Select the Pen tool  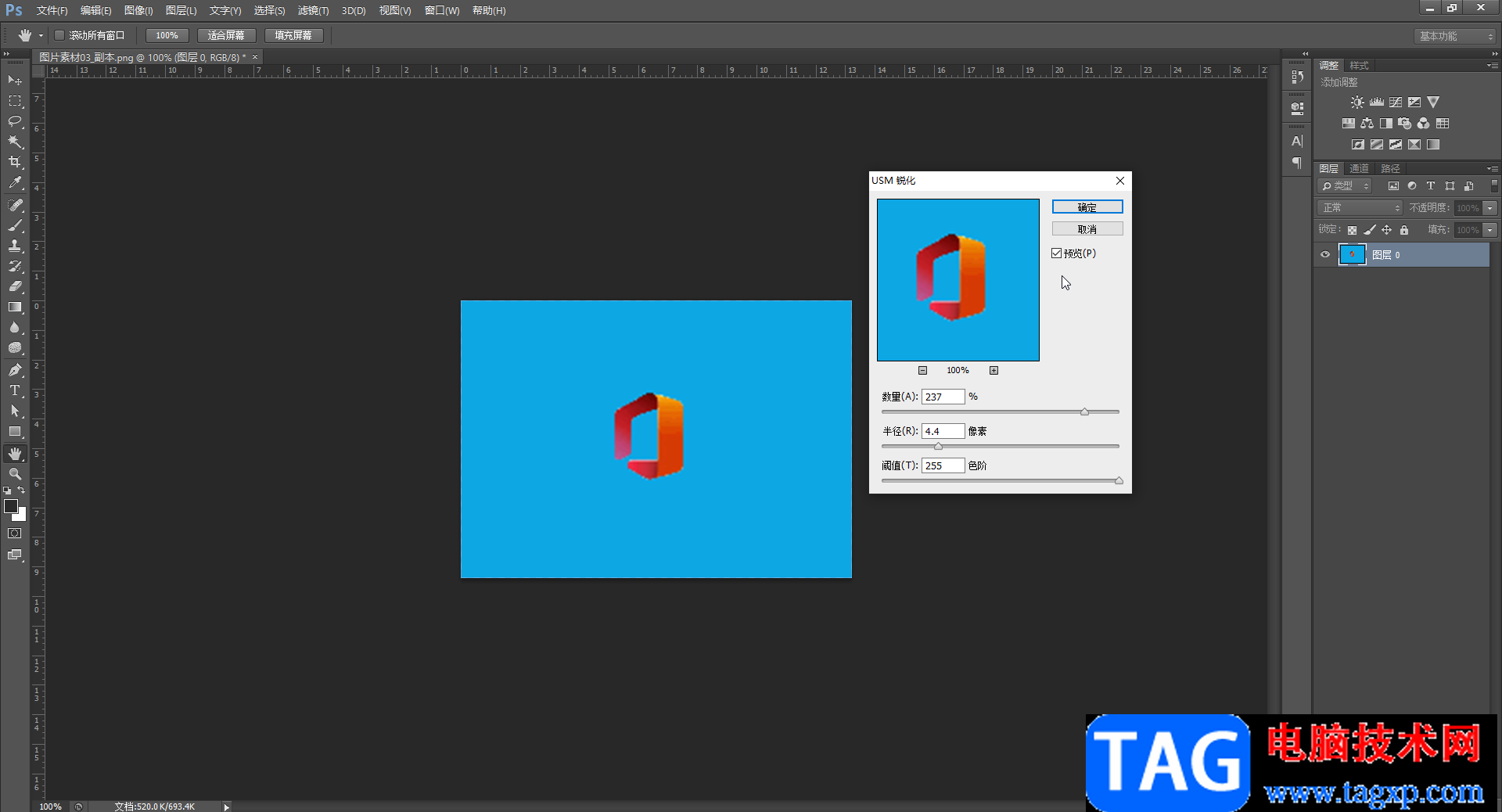click(15, 370)
